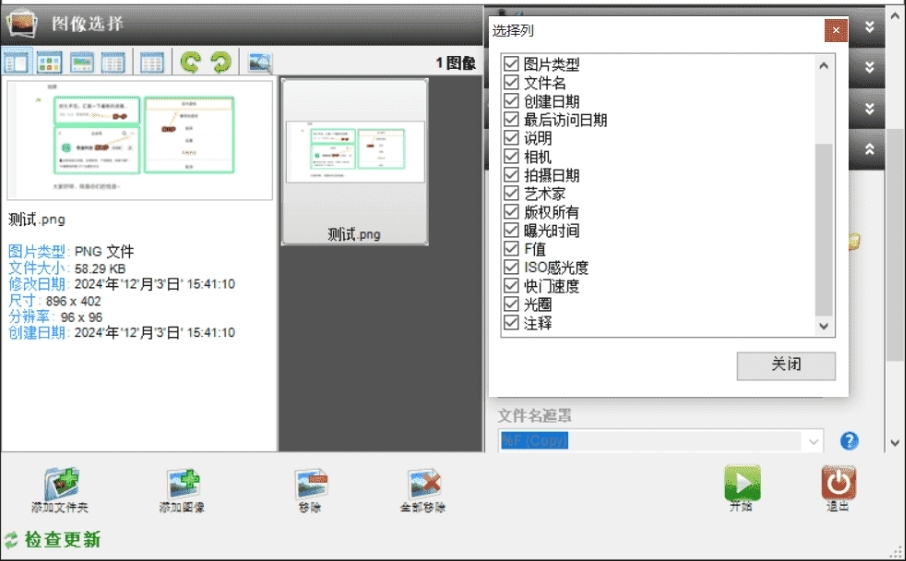Rotate image clockwise with green arrow
The width and height of the screenshot is (906, 561).
tap(221, 62)
